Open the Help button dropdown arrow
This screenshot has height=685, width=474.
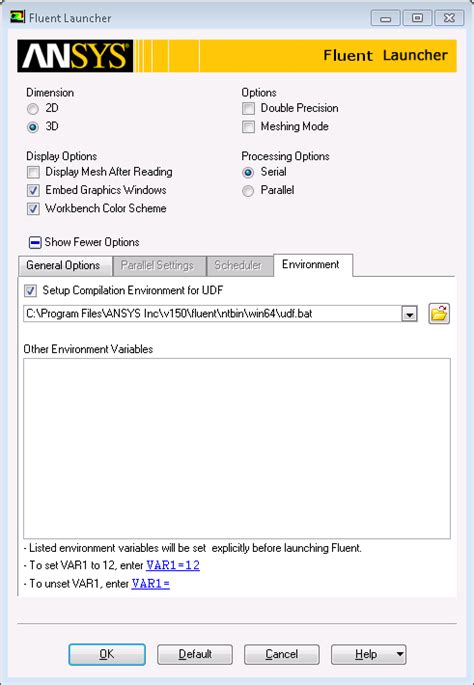[x=399, y=654]
